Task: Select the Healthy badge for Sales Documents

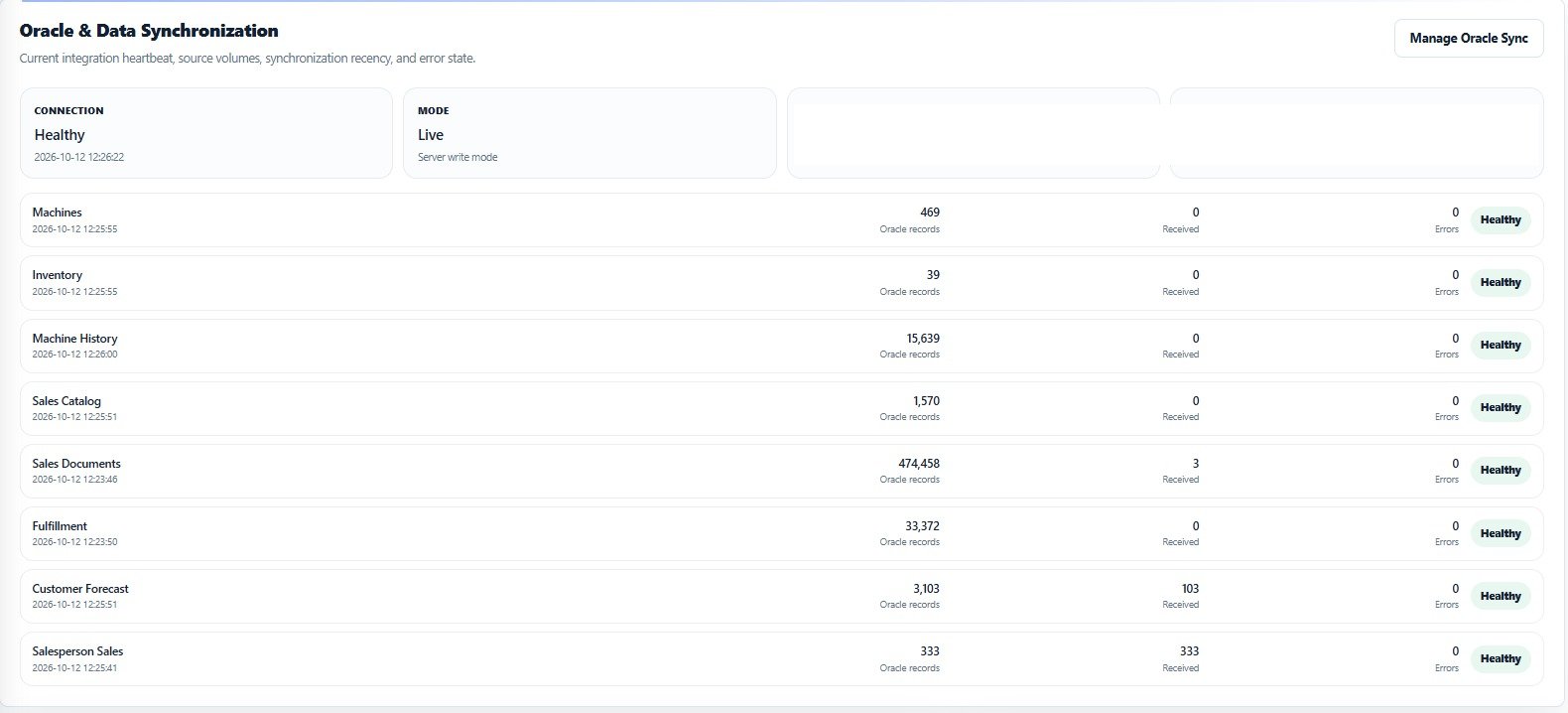Action: click(x=1501, y=471)
